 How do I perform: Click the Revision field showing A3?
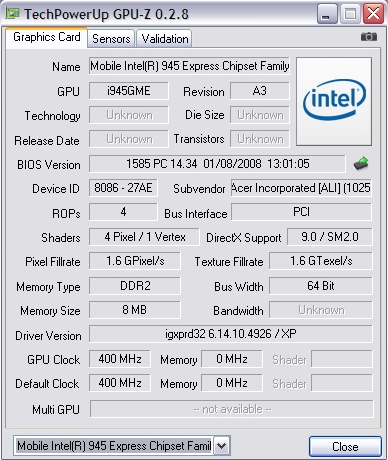[x=260, y=91]
